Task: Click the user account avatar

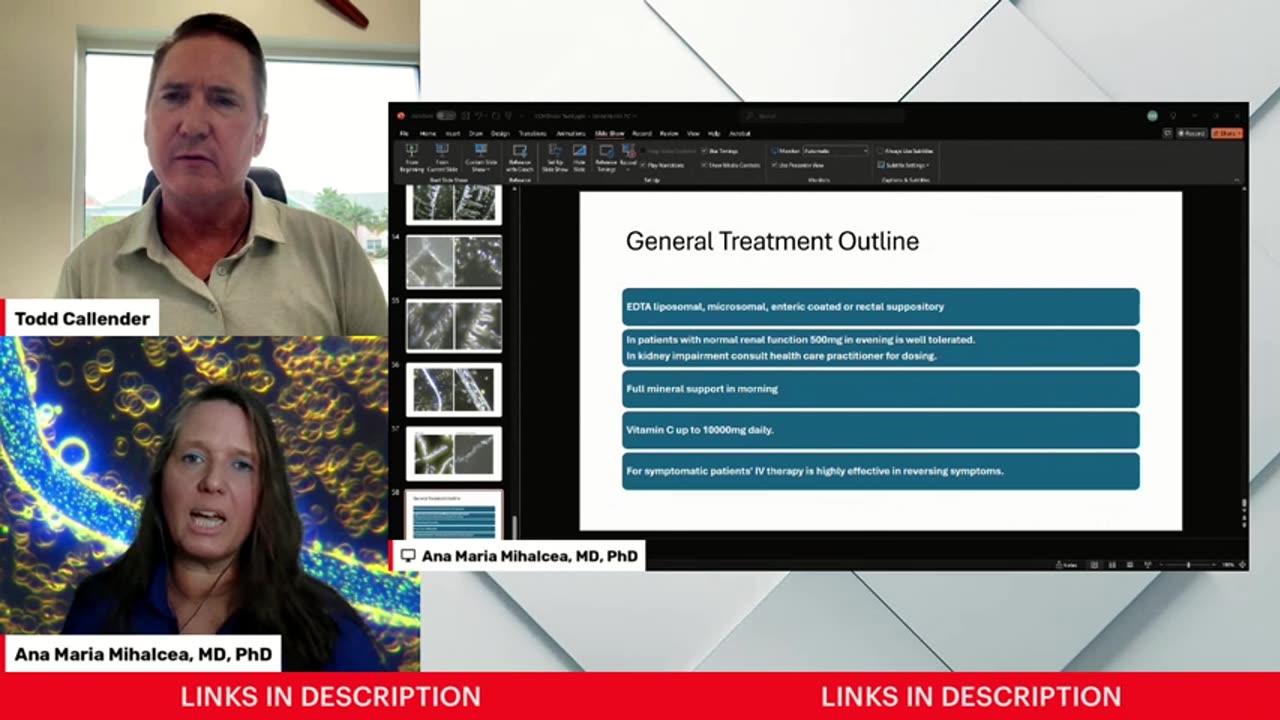Action: click(1152, 116)
